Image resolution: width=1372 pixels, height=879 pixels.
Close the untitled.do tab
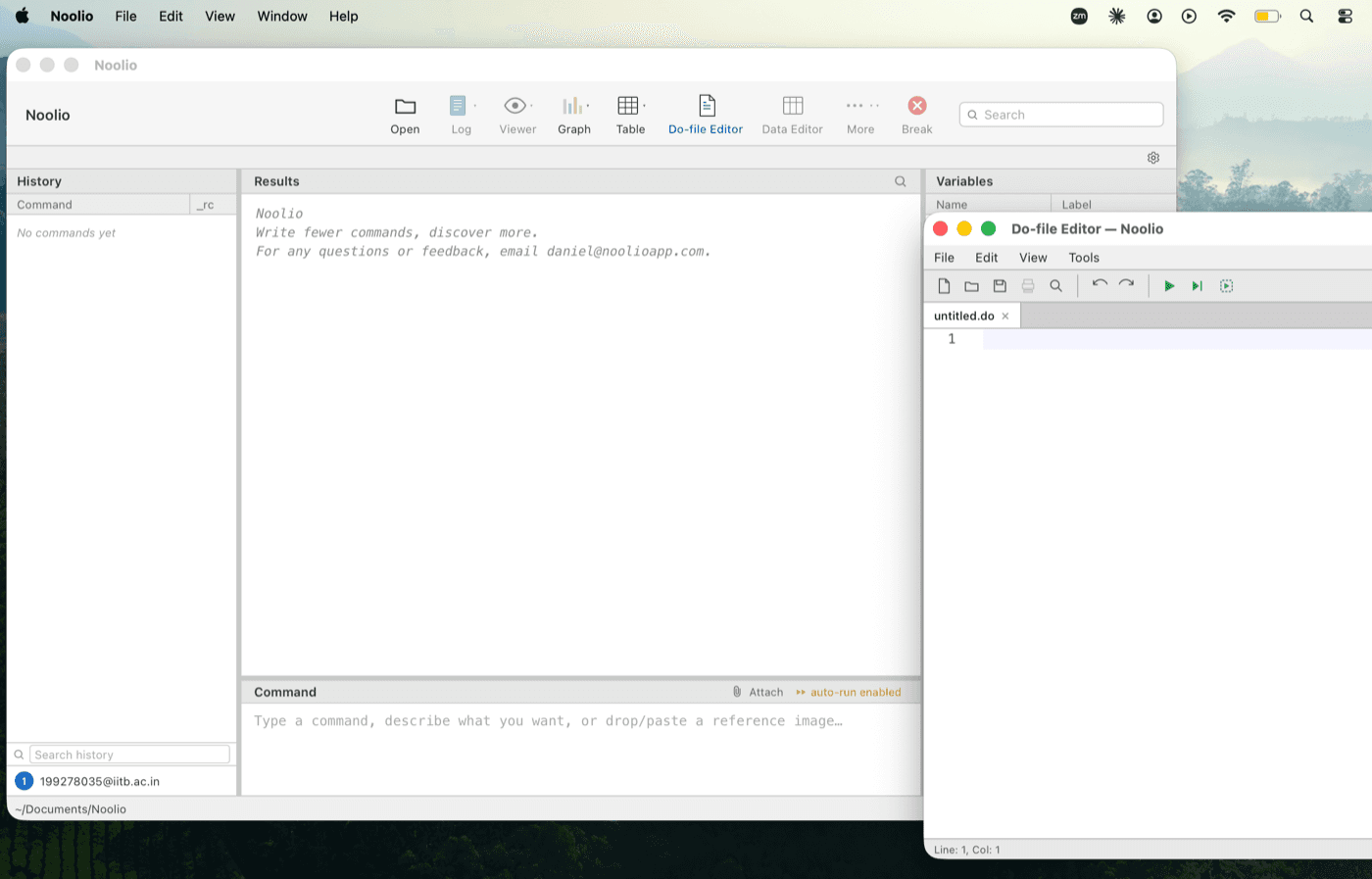(1005, 316)
